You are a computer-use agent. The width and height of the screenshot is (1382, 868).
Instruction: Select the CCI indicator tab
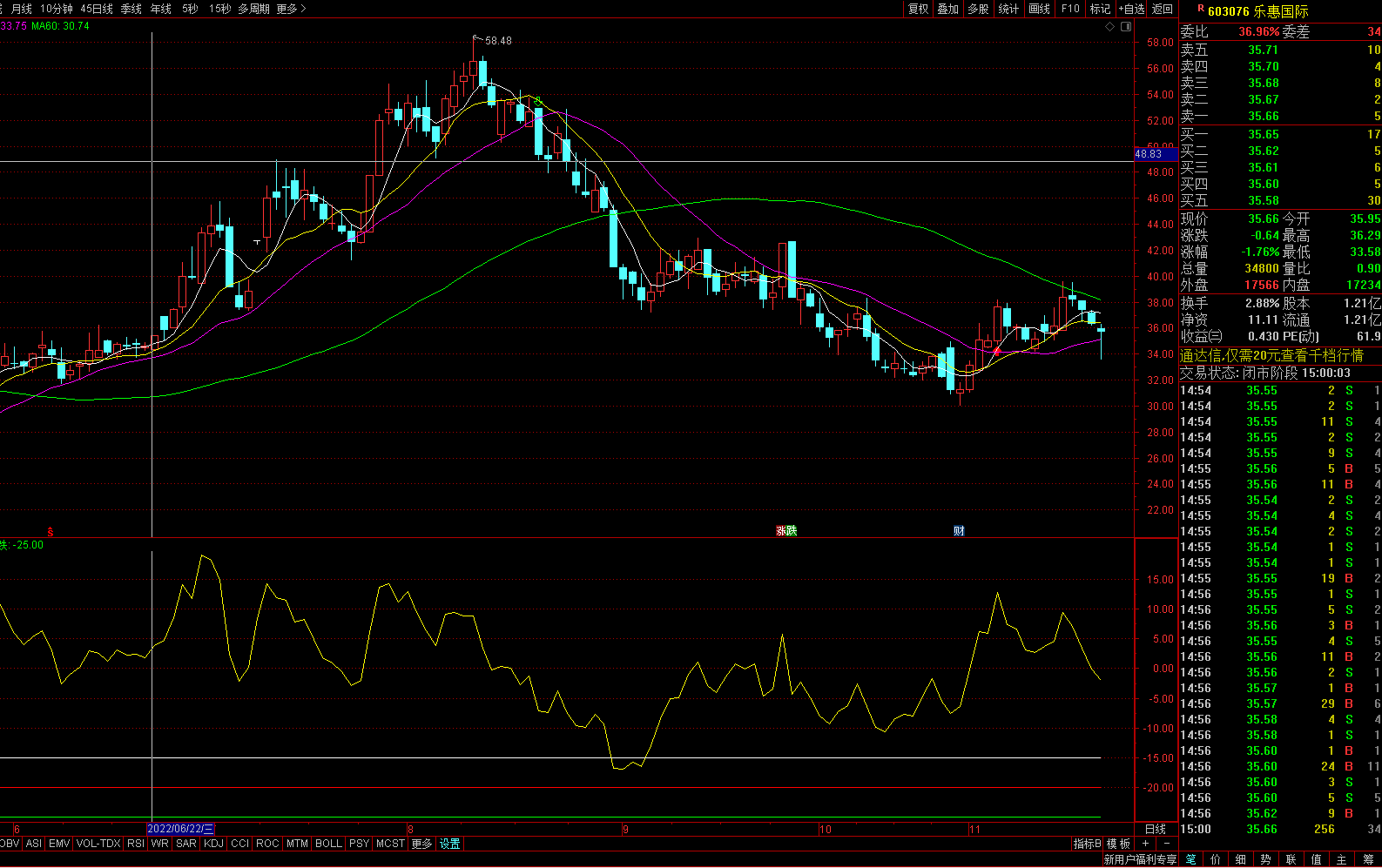[240, 844]
